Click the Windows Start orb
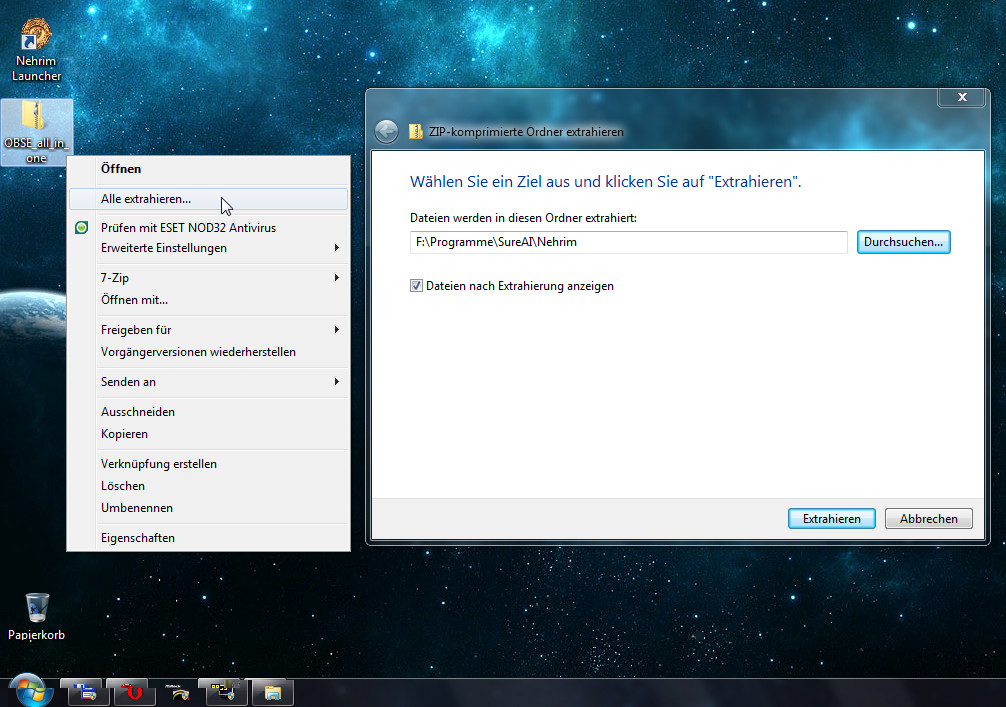Image resolution: width=1006 pixels, height=707 pixels. [29, 690]
